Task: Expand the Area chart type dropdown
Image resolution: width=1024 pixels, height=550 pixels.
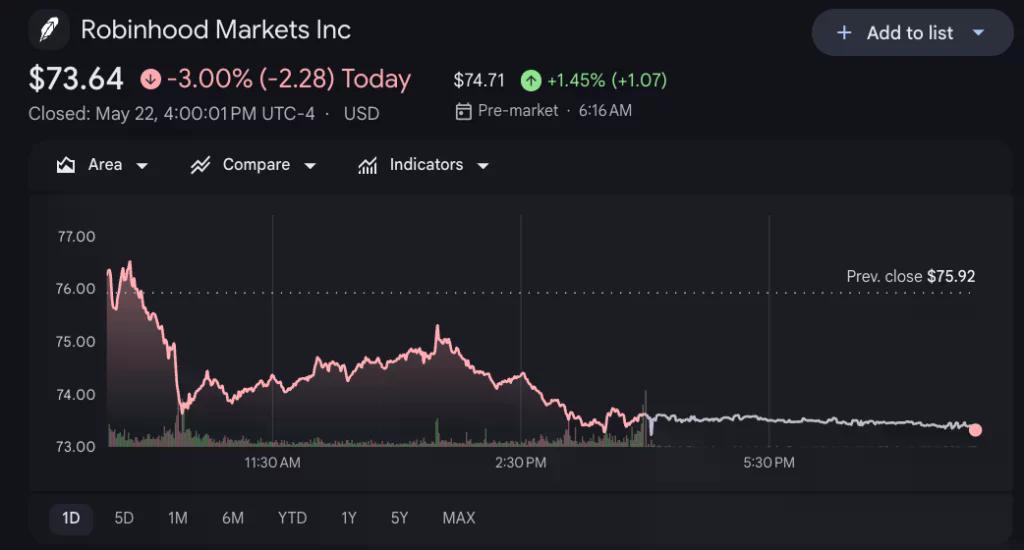Action: (x=142, y=166)
